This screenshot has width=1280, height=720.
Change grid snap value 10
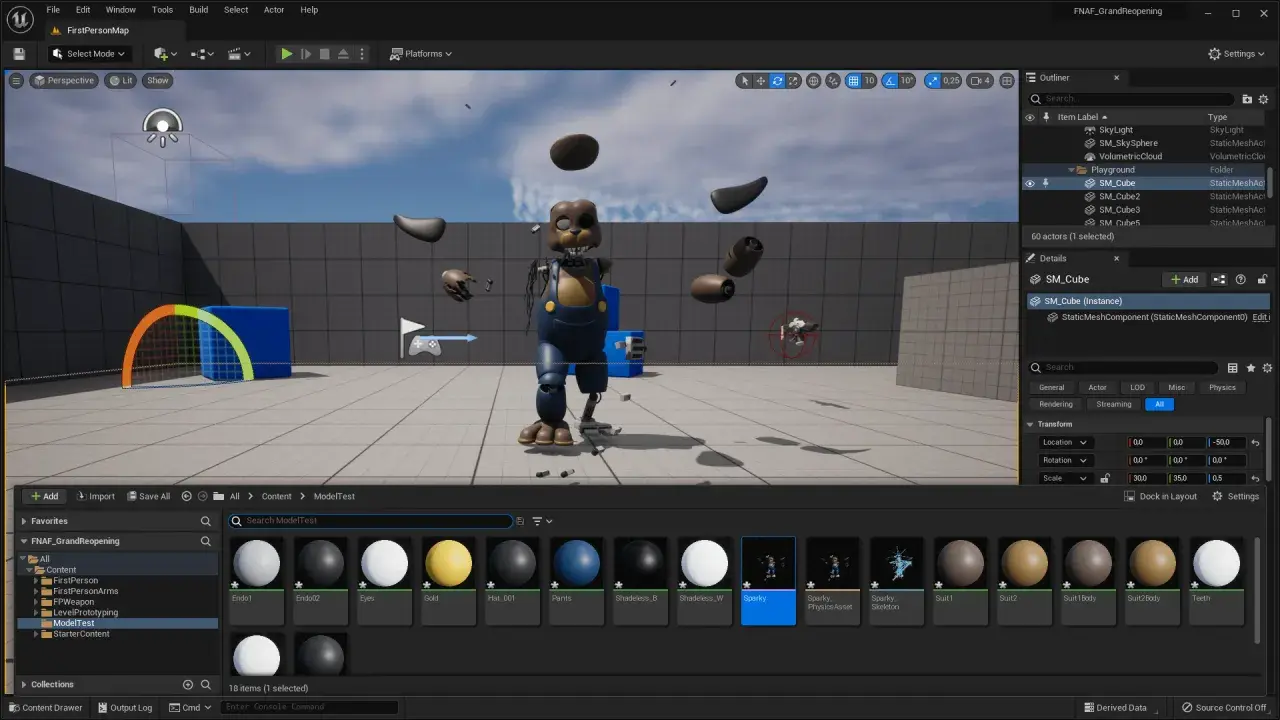[x=870, y=81]
